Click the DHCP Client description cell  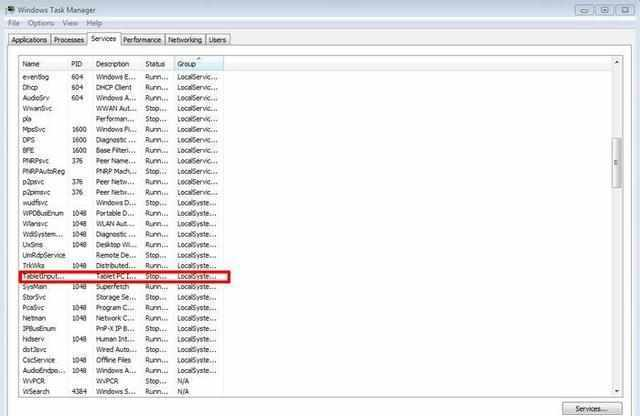pos(114,87)
